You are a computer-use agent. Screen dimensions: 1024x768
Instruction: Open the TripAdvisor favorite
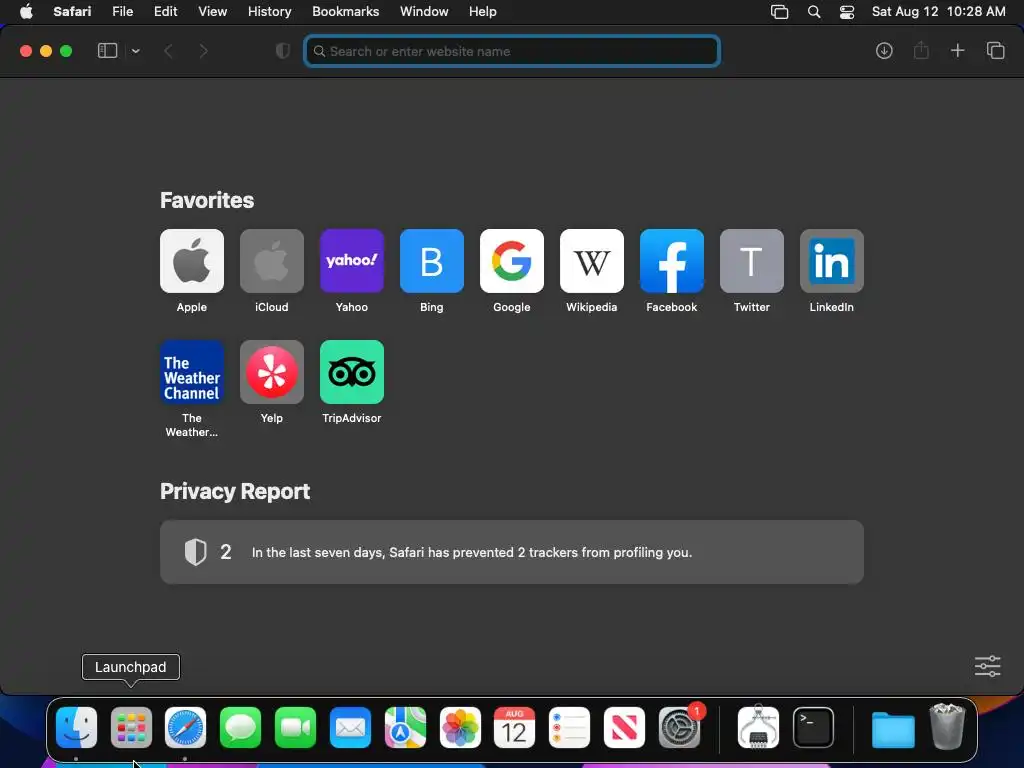[351, 372]
